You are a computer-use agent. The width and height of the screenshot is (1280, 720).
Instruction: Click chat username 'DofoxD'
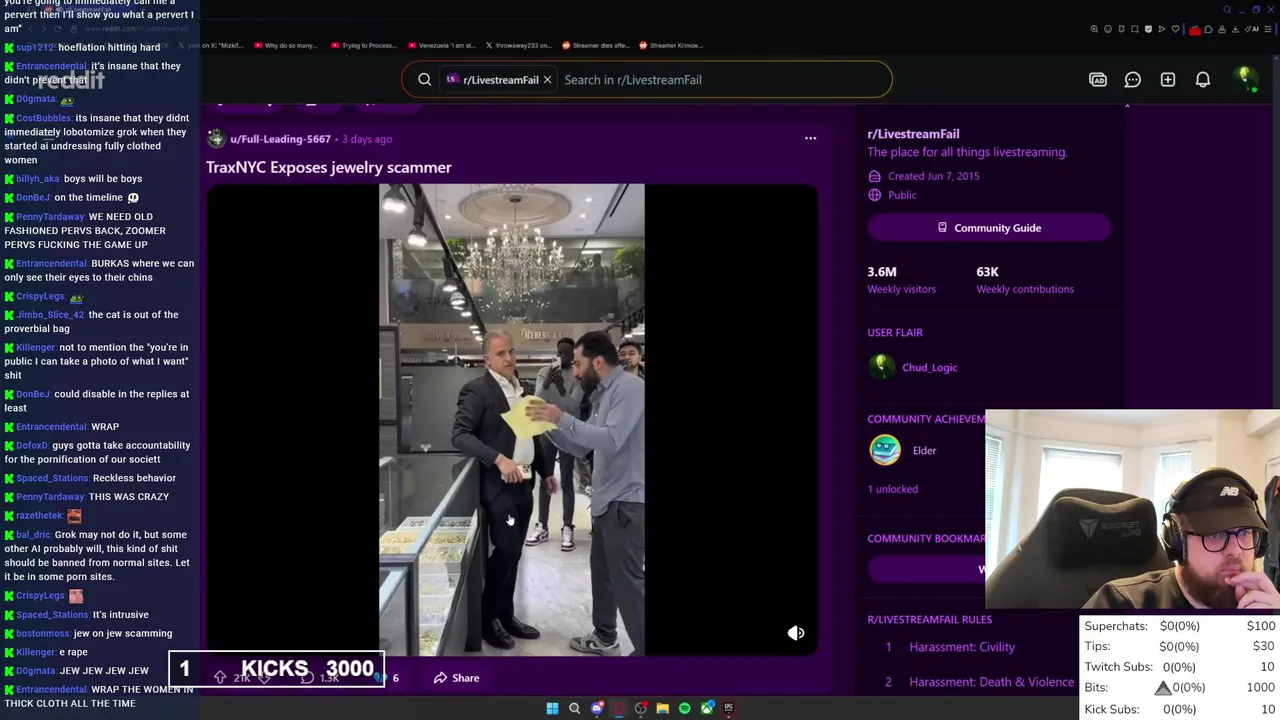pyautogui.click(x=32, y=446)
